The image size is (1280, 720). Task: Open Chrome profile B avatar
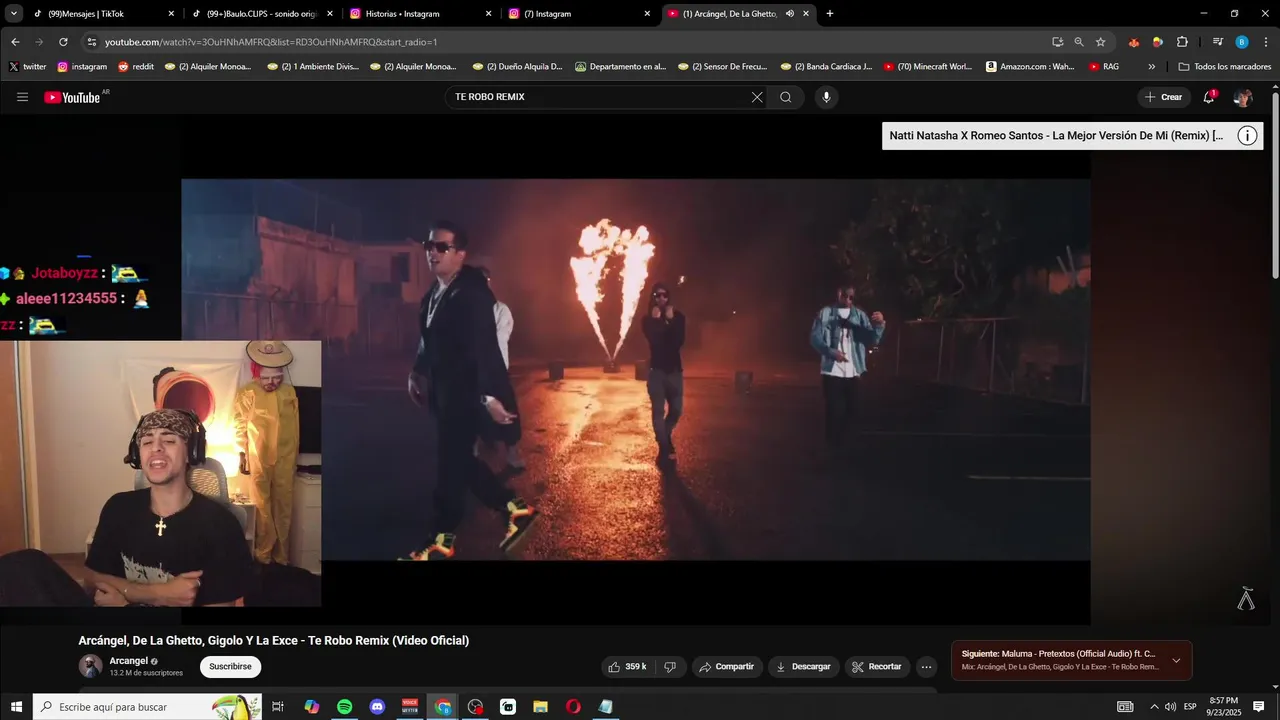pyautogui.click(x=1242, y=42)
